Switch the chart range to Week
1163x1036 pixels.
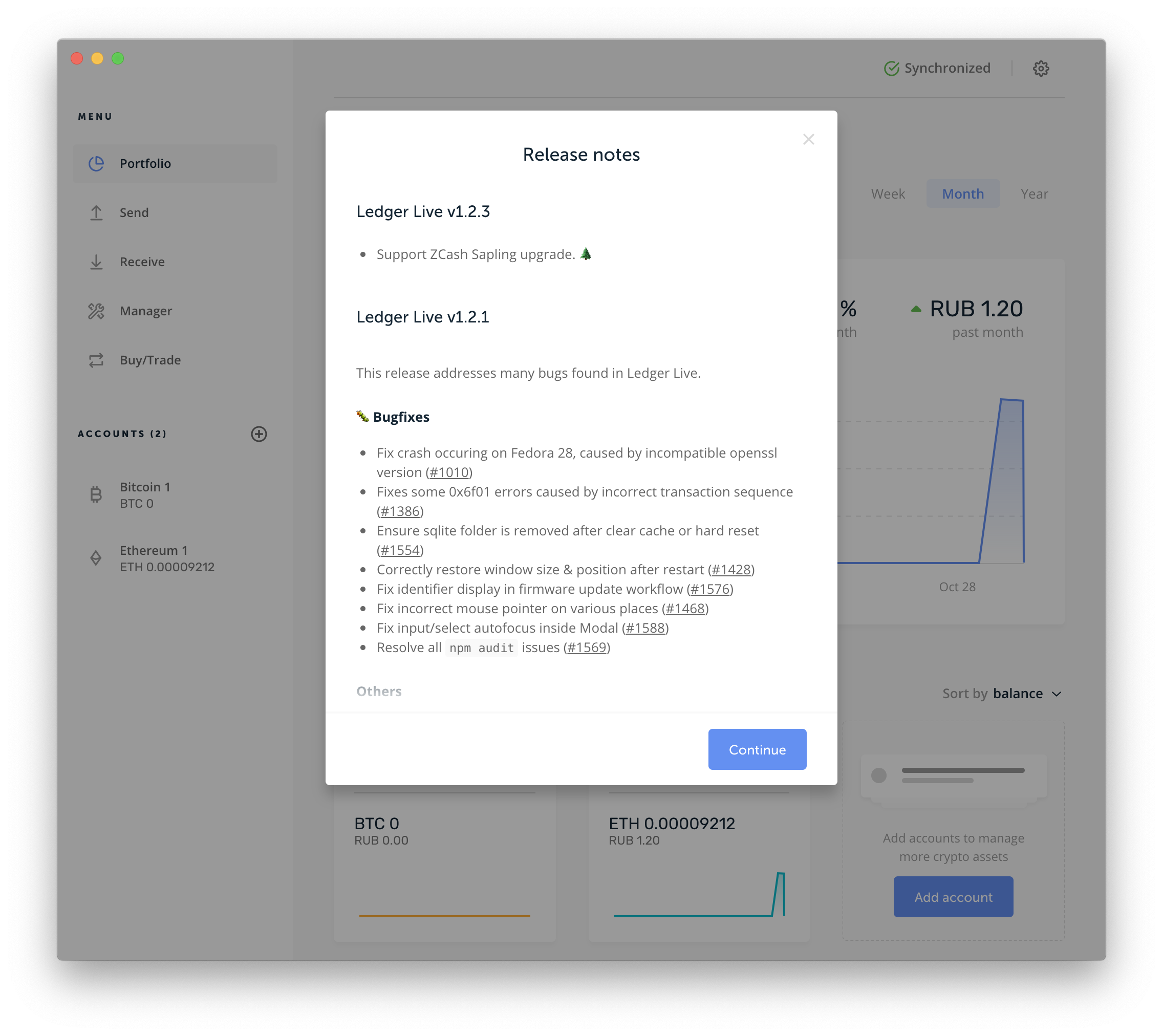(888, 193)
